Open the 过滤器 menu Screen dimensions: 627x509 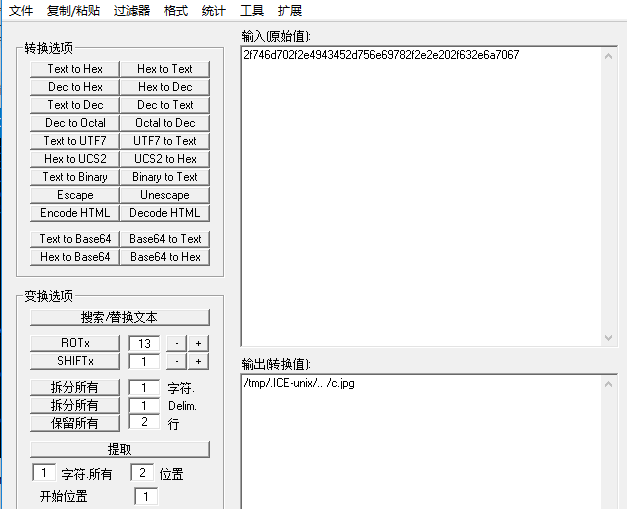click(x=130, y=11)
